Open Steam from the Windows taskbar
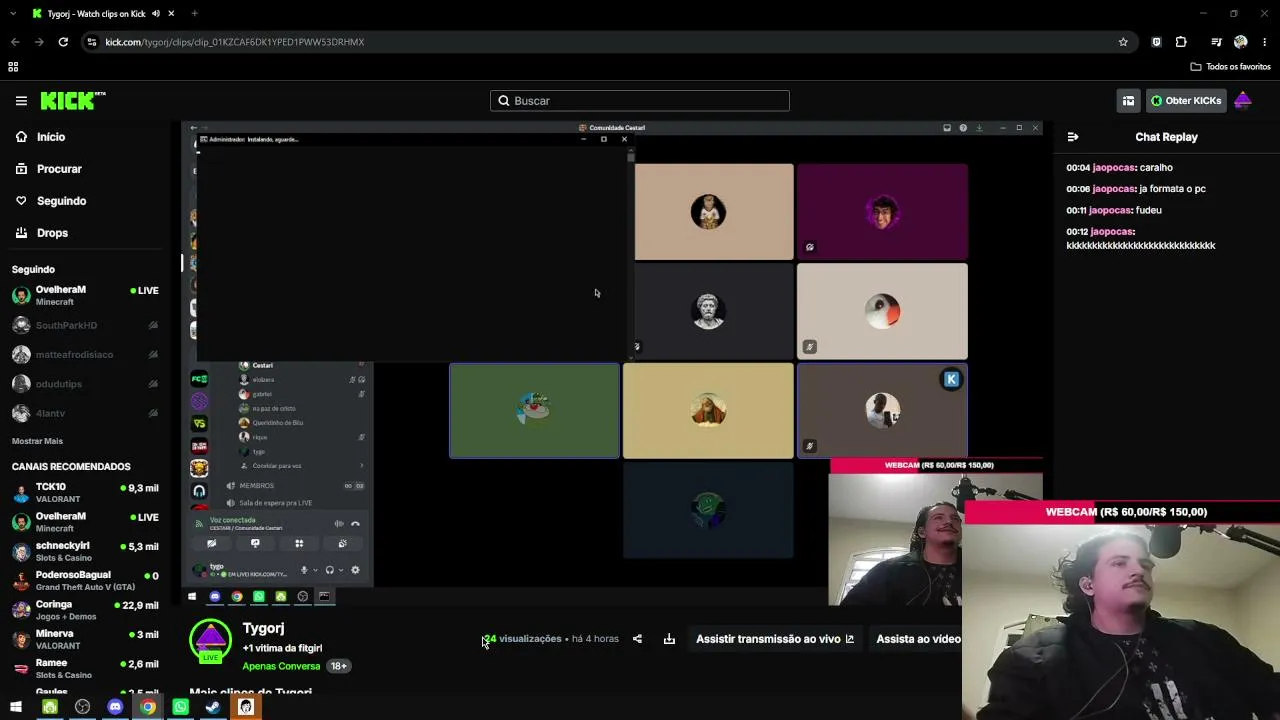The width and height of the screenshot is (1280, 720). pos(213,707)
